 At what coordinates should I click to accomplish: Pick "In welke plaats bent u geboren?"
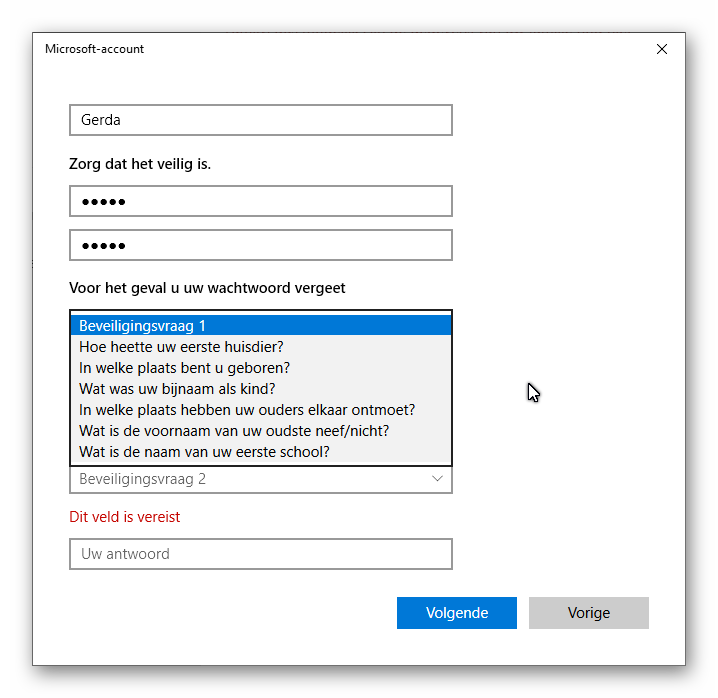pyautogui.click(x=184, y=368)
